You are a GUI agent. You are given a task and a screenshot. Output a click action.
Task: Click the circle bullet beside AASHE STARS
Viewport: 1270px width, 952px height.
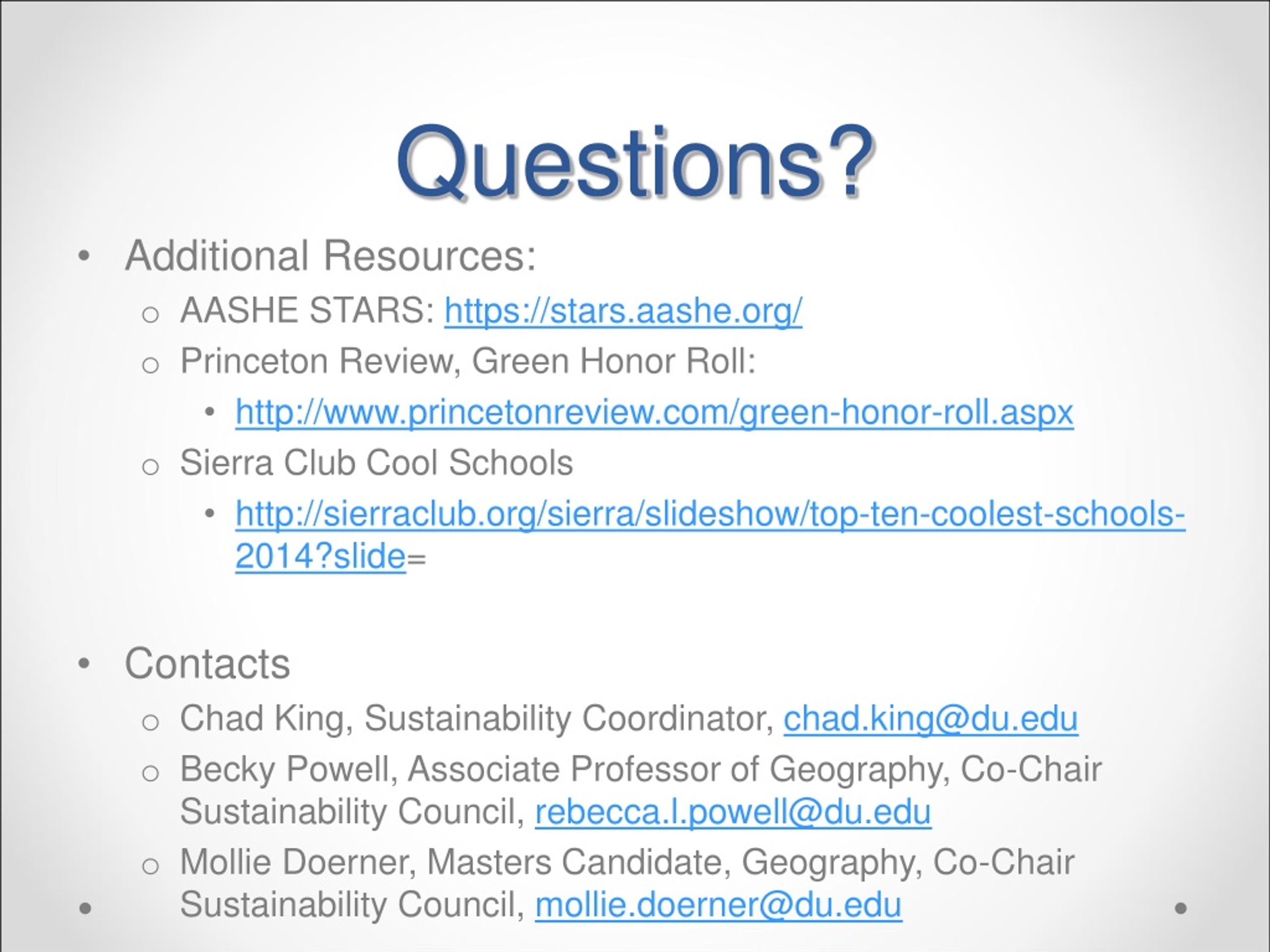click(x=150, y=314)
